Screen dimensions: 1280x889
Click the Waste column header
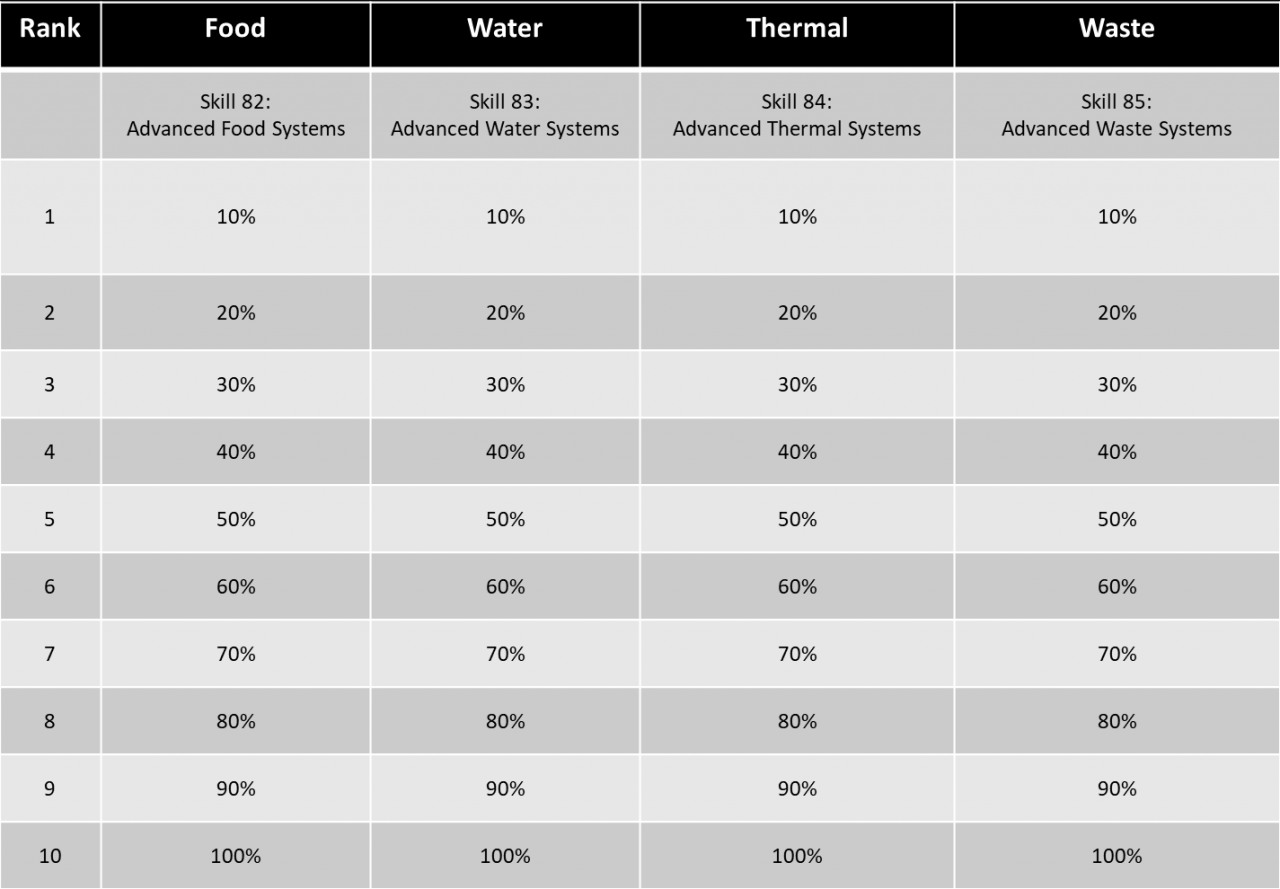[1117, 28]
